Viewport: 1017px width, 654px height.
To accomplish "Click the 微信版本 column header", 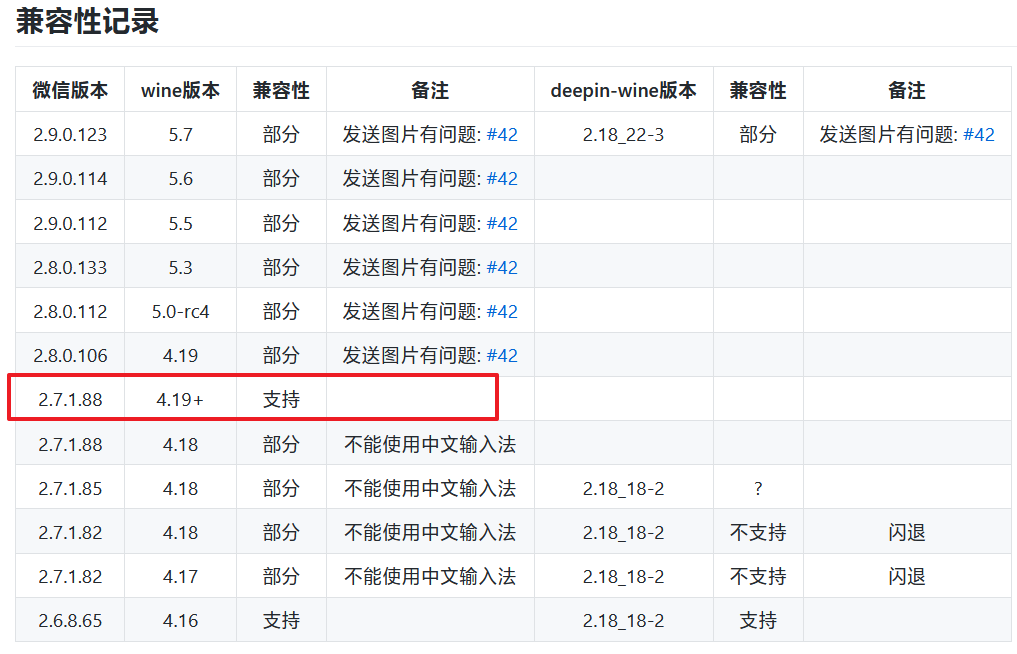I will point(70,90).
